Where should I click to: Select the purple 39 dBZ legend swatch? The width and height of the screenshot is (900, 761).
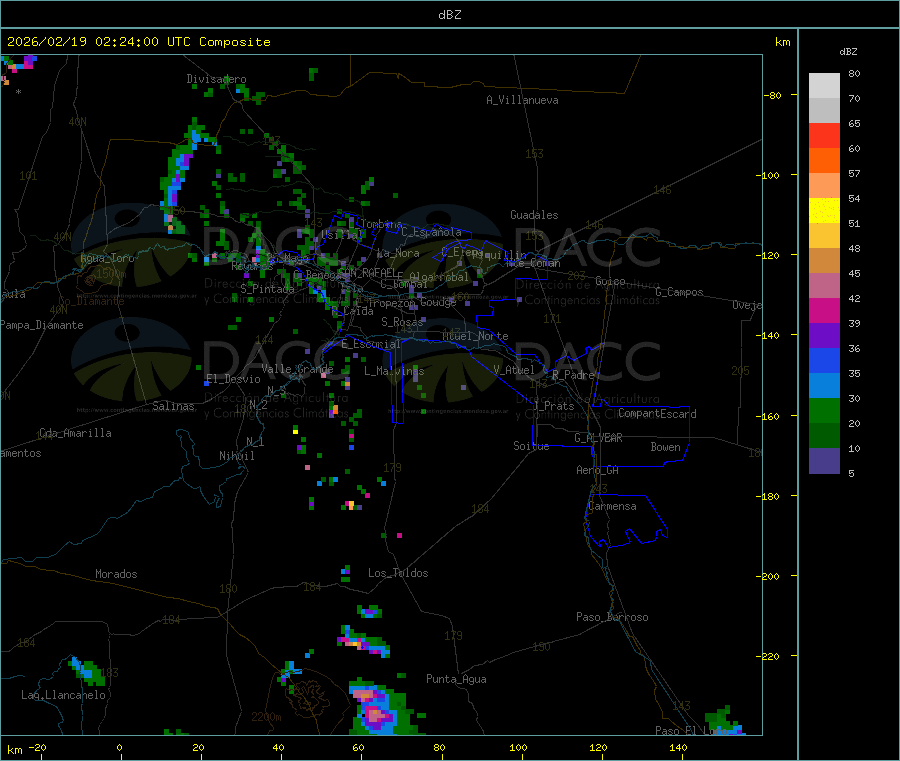[824, 335]
